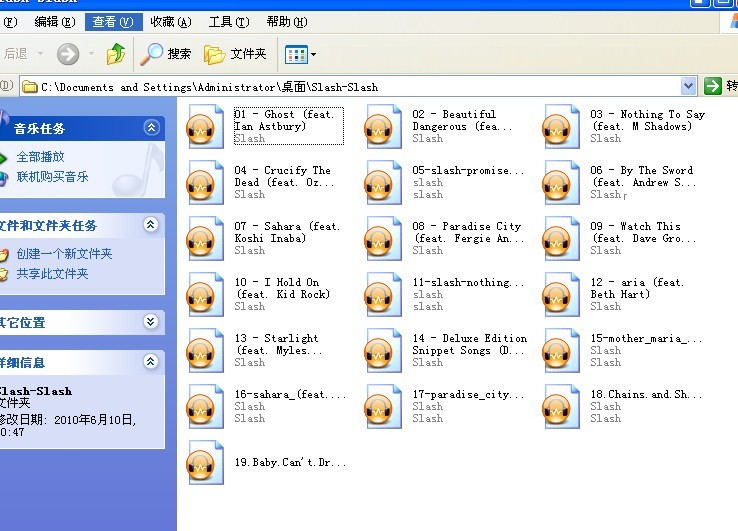The height and width of the screenshot is (531, 738).
Task: Select the 07 - Sahara file icon
Action: (205, 239)
